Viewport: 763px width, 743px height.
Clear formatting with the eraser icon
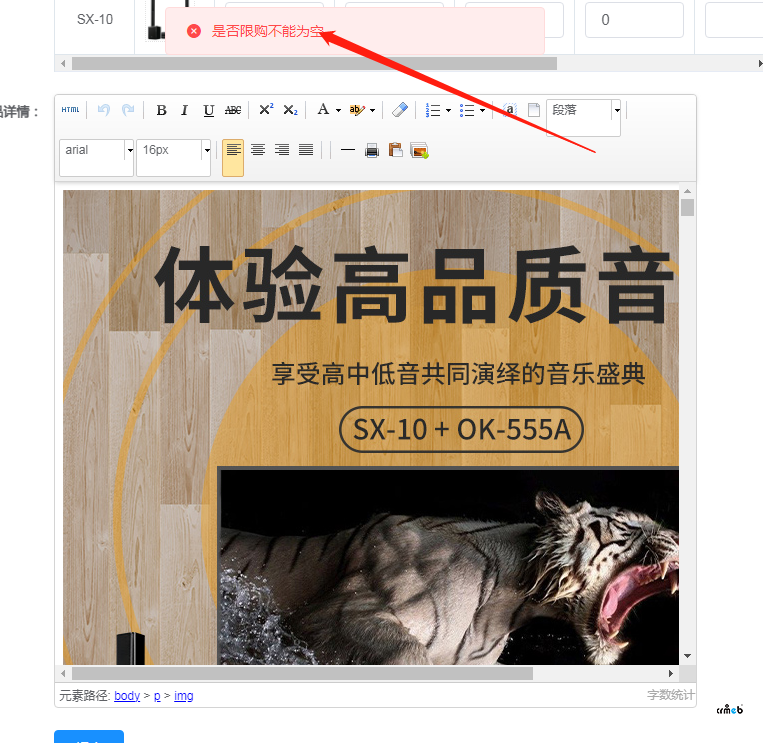point(400,110)
